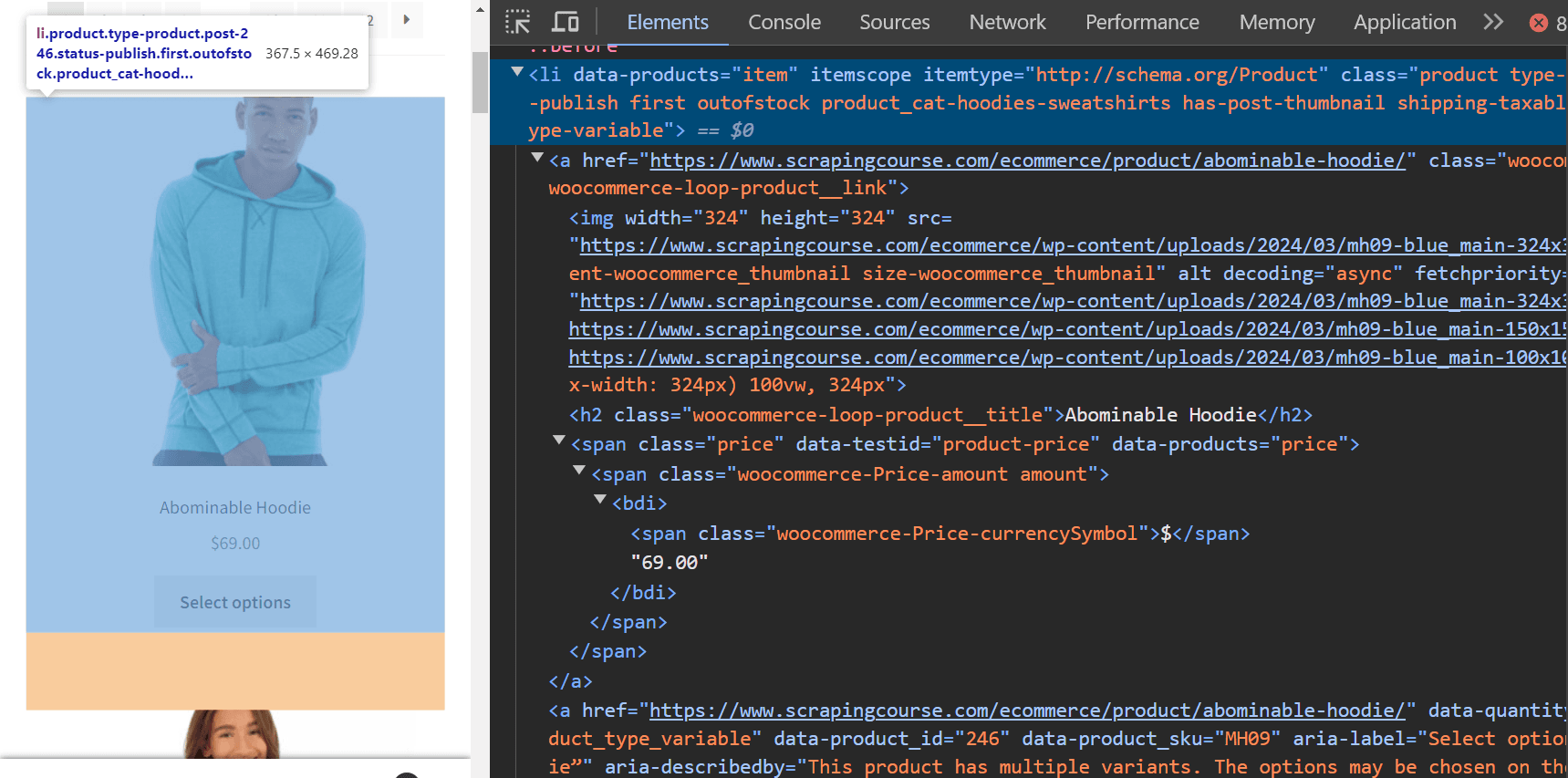The height and width of the screenshot is (778, 1568).
Task: Go to next pagination page arrow
Action: tap(407, 19)
